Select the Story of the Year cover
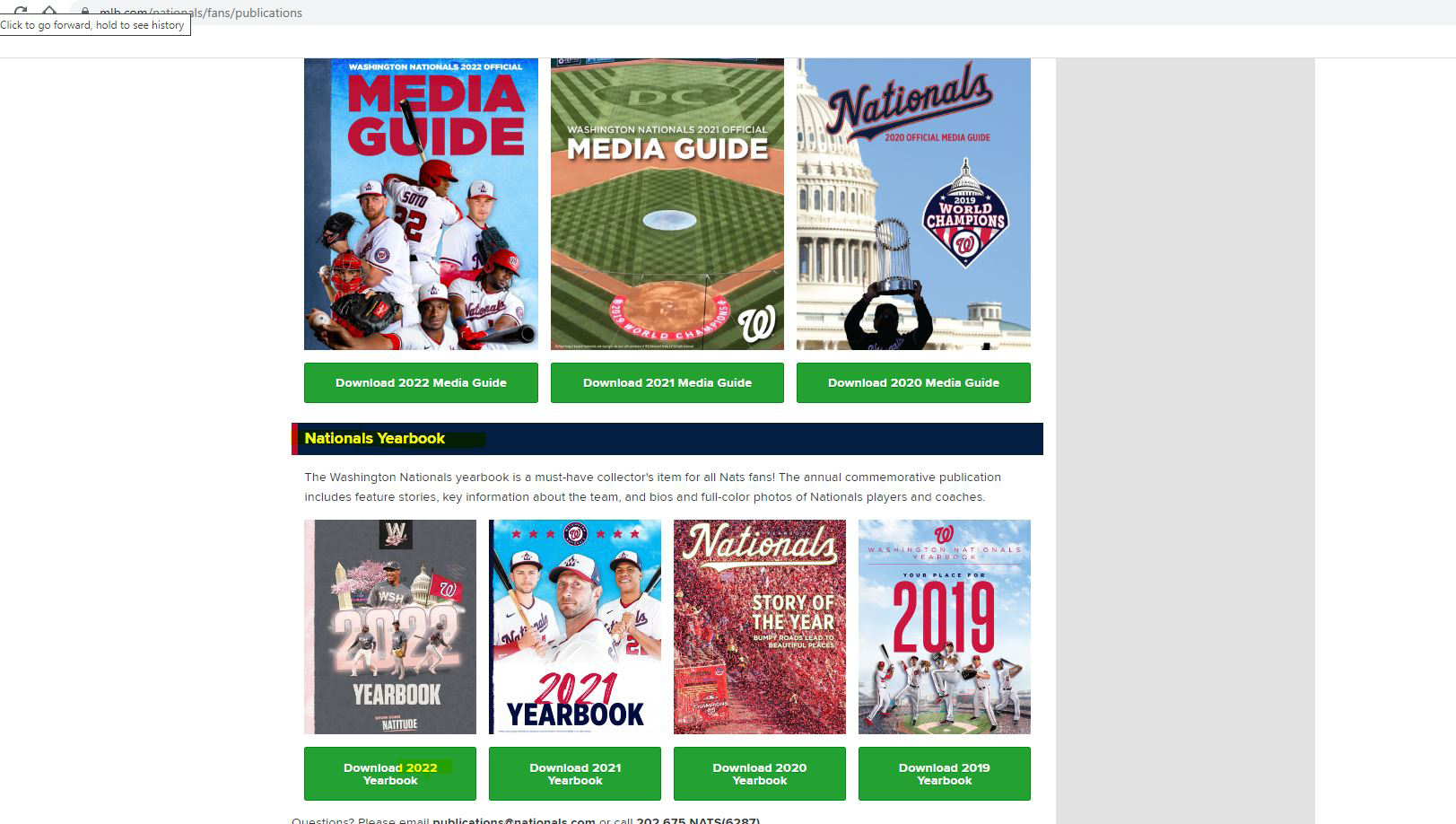The width and height of the screenshot is (1456, 824). [x=760, y=627]
